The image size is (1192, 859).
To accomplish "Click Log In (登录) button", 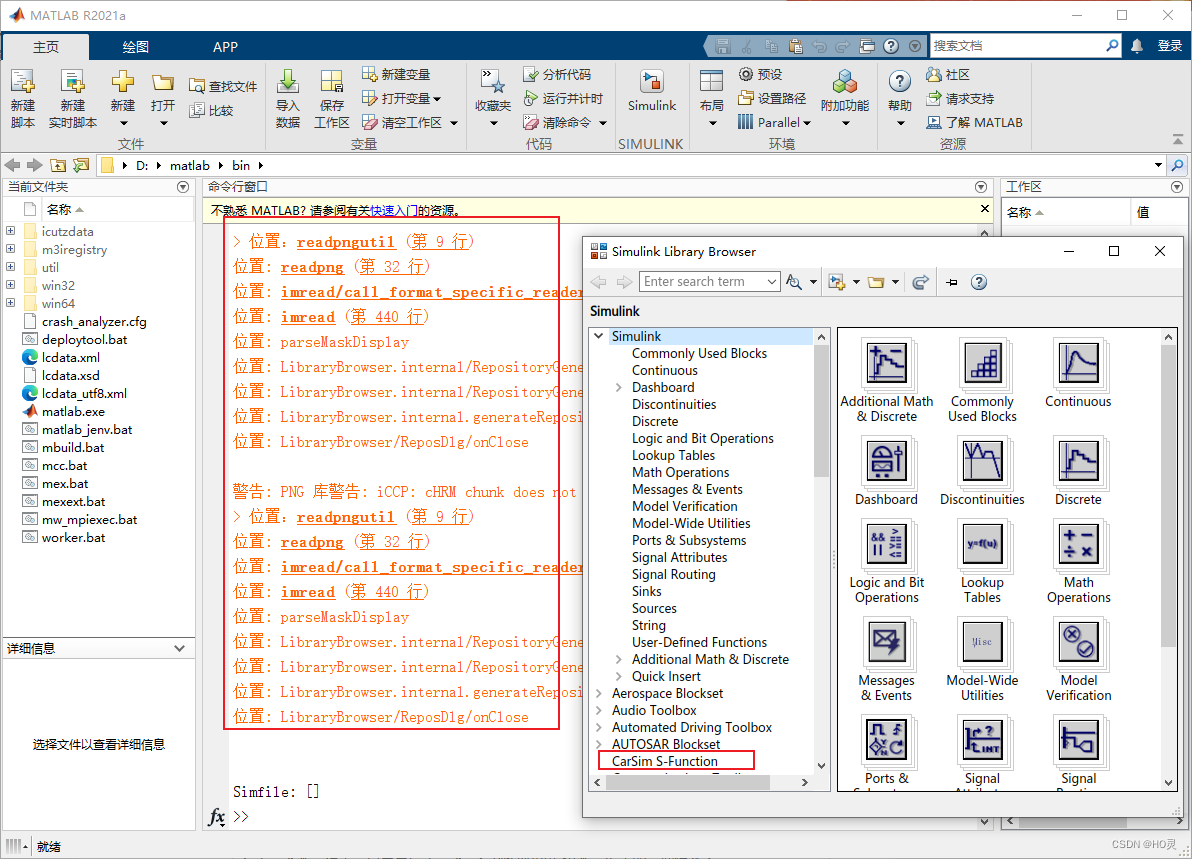I will 1169,46.
